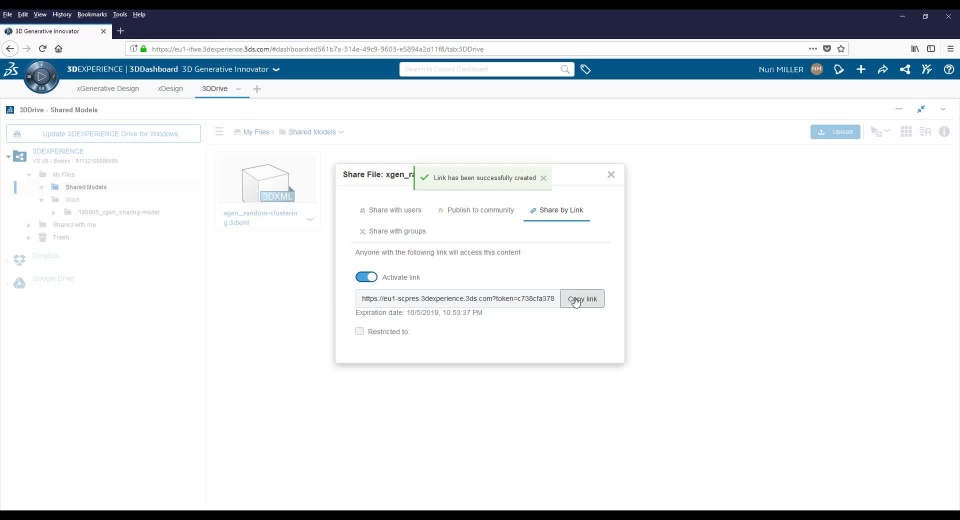Open the 3DDrive tab dropdown arrow

point(238,89)
